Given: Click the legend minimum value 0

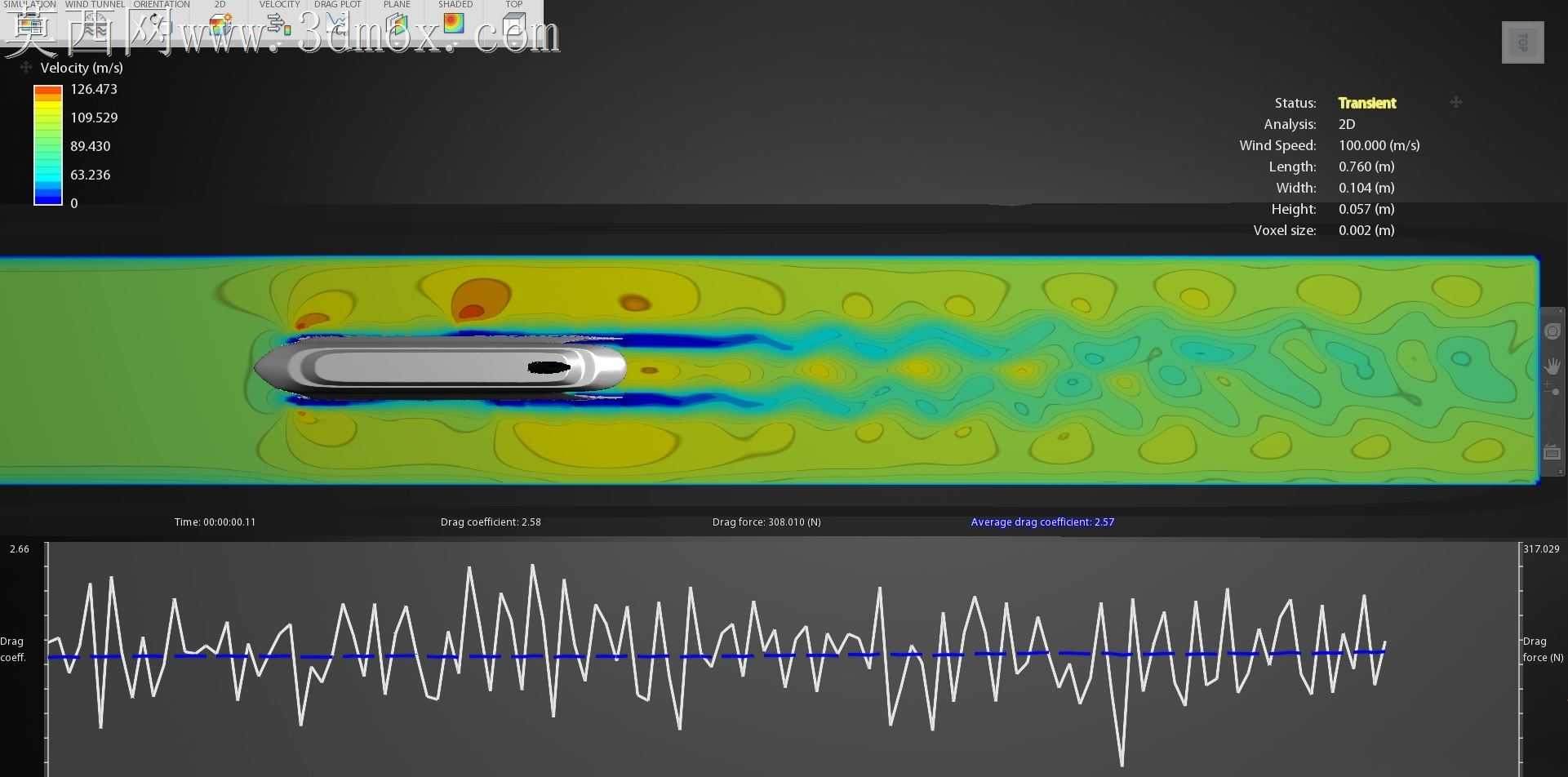Looking at the screenshot, I should [74, 203].
